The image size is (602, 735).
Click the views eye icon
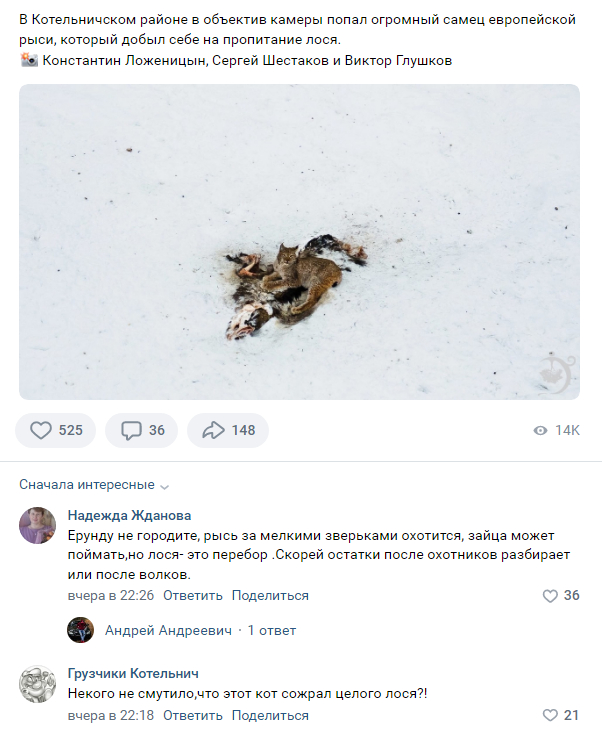pyautogui.click(x=540, y=430)
